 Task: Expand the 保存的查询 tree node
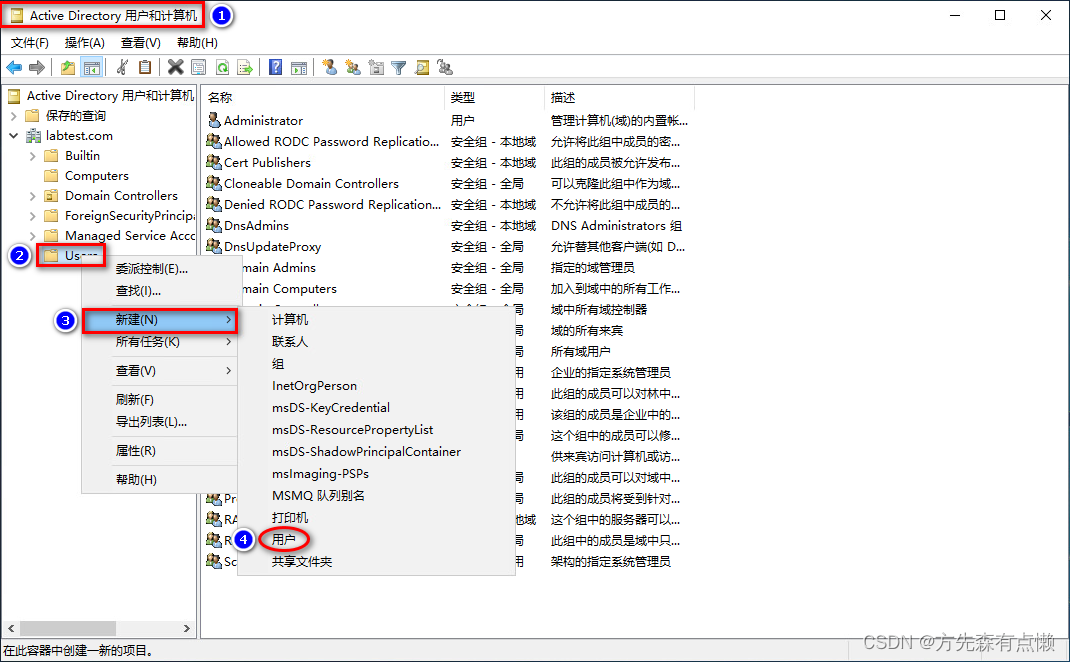pyautogui.click(x=14, y=116)
